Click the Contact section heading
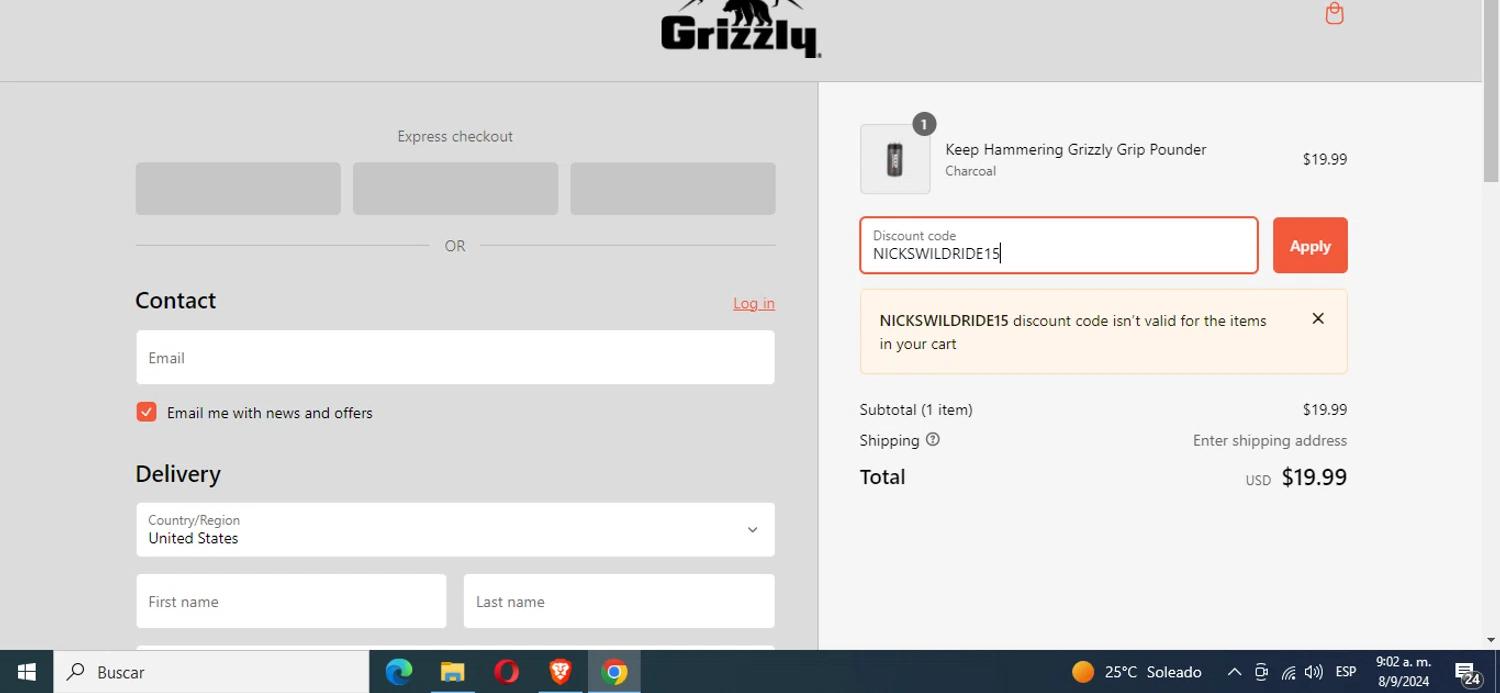This screenshot has height=693, width=1500. pyautogui.click(x=176, y=300)
